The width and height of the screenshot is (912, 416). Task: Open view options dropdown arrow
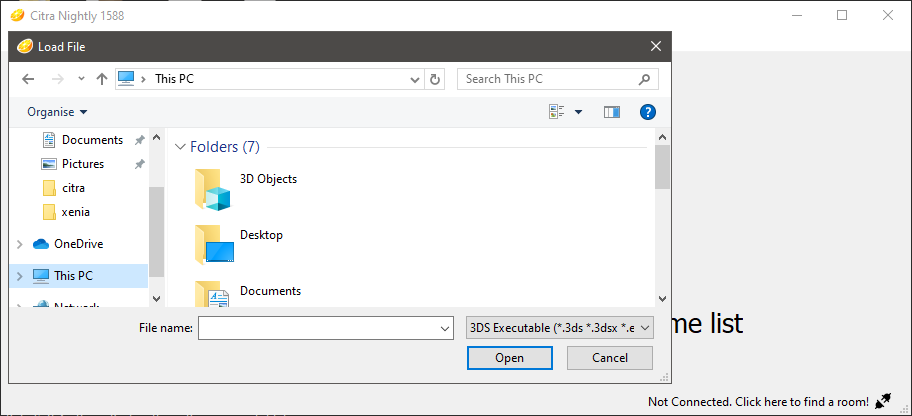[578, 112]
